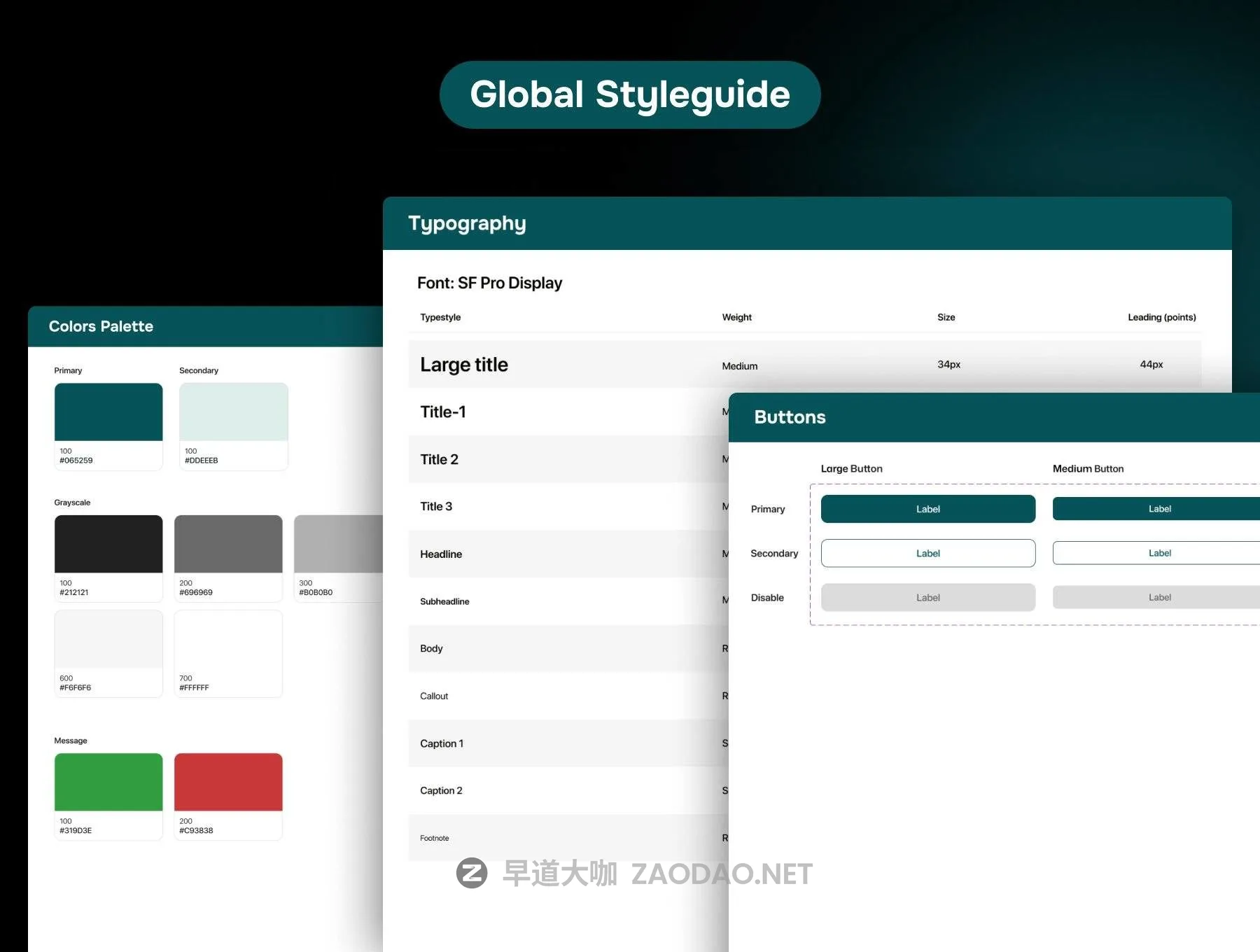Click the Z logo watermark icon
This screenshot has height=952, width=1260.
tap(472, 873)
